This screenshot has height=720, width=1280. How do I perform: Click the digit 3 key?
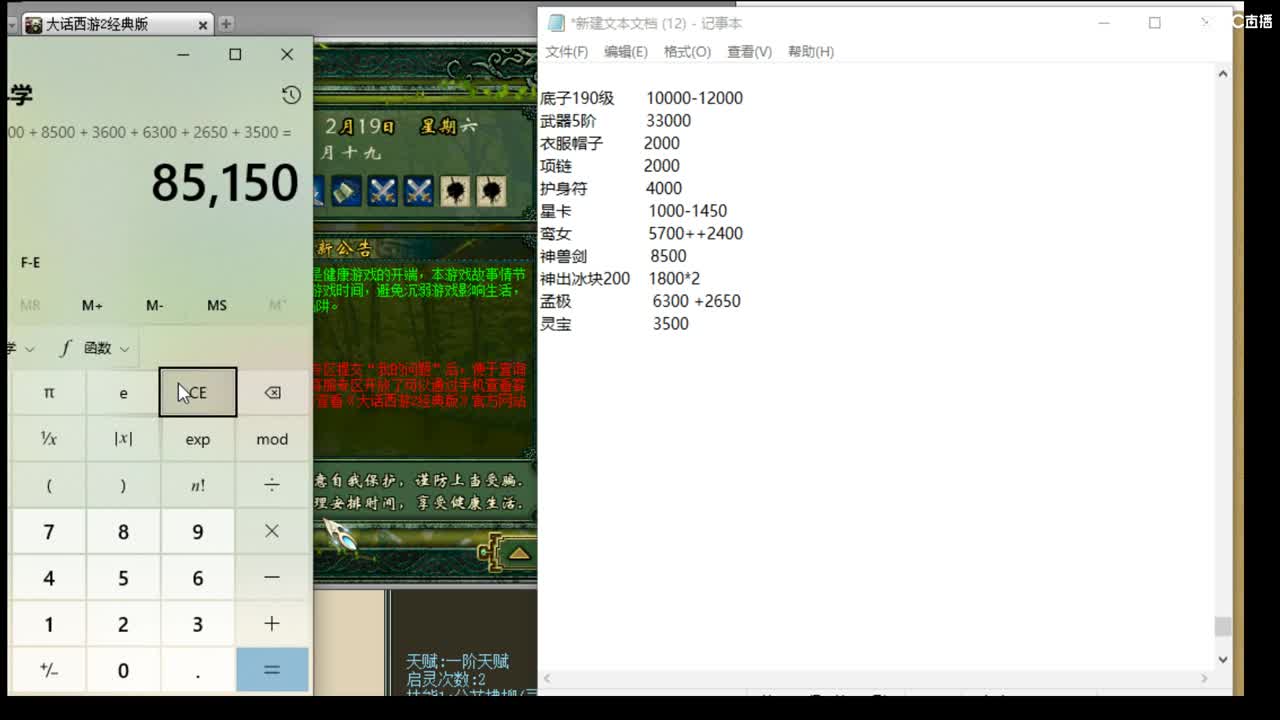(x=198, y=623)
